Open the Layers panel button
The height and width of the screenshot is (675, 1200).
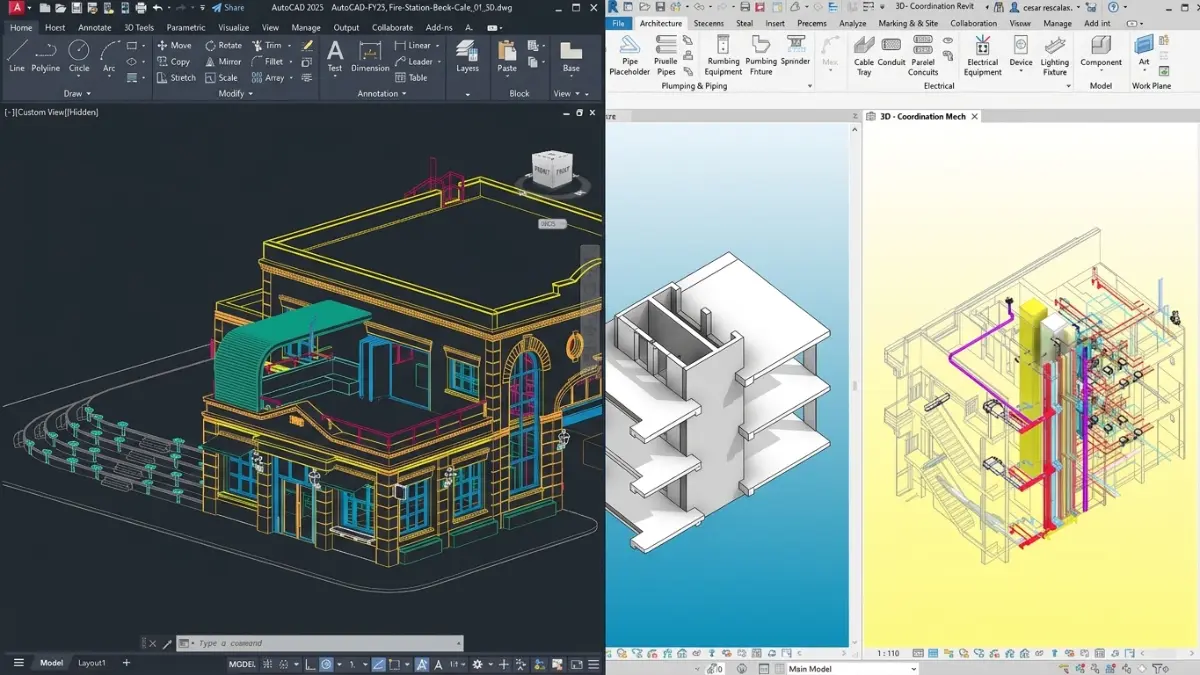(x=467, y=56)
